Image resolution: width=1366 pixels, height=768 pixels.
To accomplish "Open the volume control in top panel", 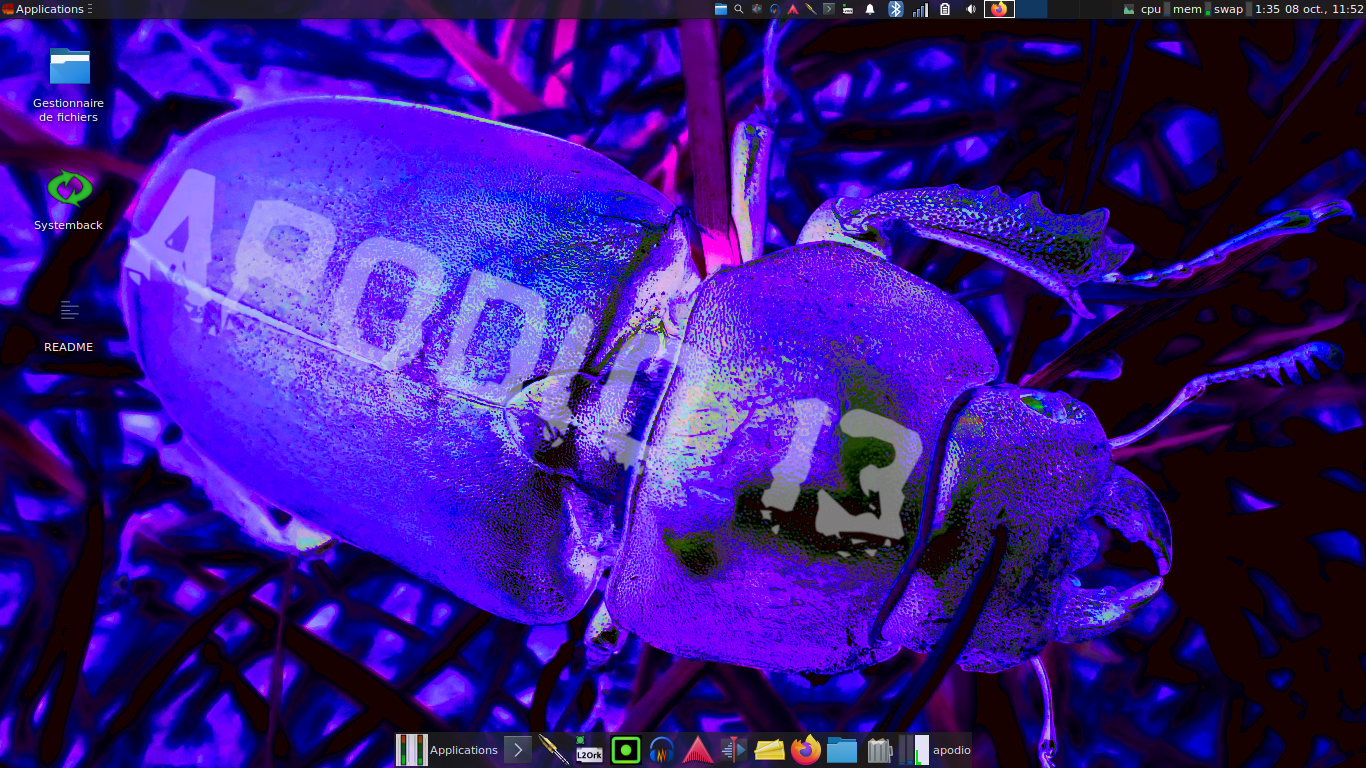I will point(970,9).
